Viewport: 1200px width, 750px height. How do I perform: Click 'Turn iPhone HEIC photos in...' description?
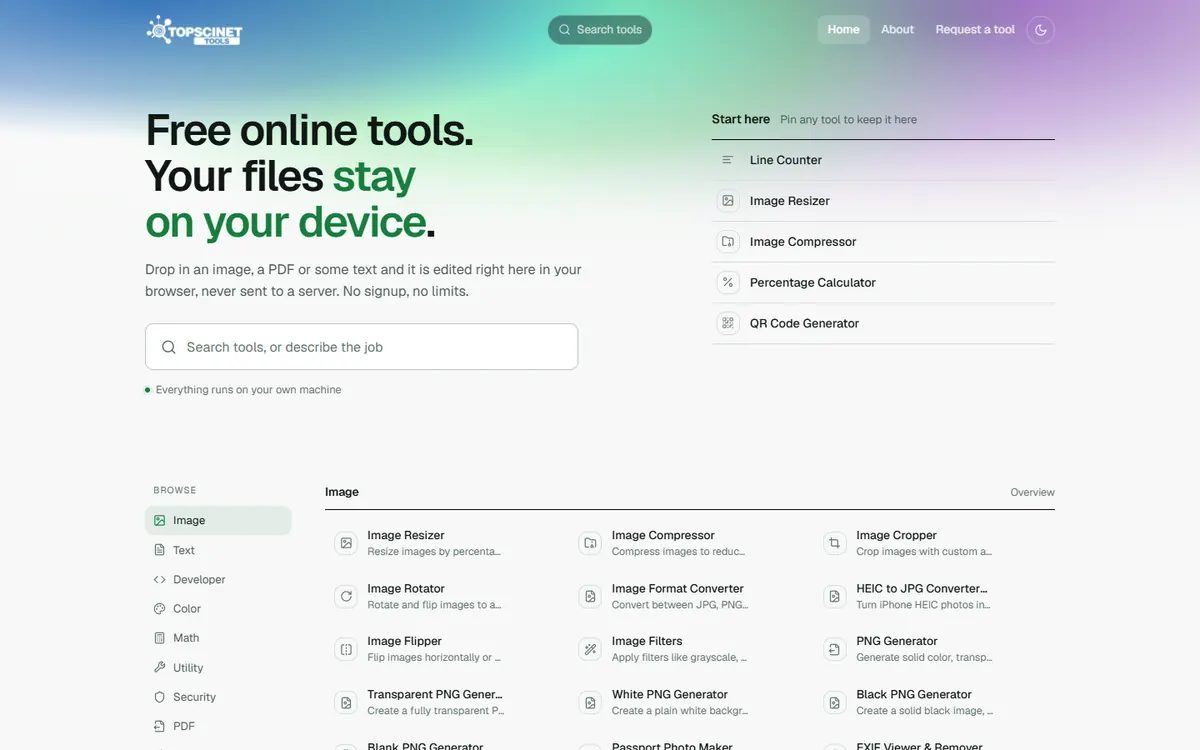[923, 605]
